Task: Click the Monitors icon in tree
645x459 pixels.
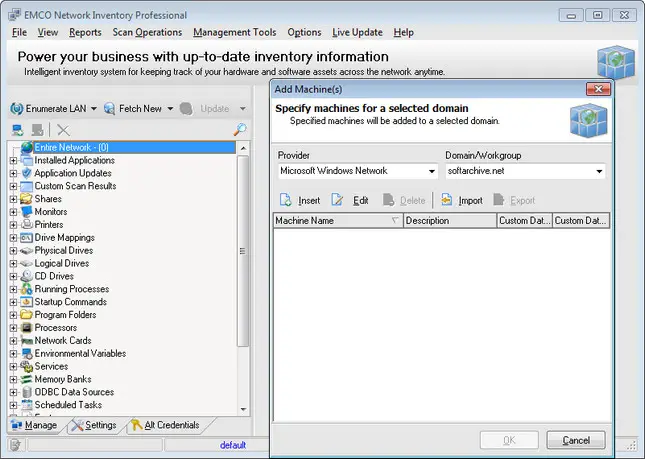Action: click(26, 212)
